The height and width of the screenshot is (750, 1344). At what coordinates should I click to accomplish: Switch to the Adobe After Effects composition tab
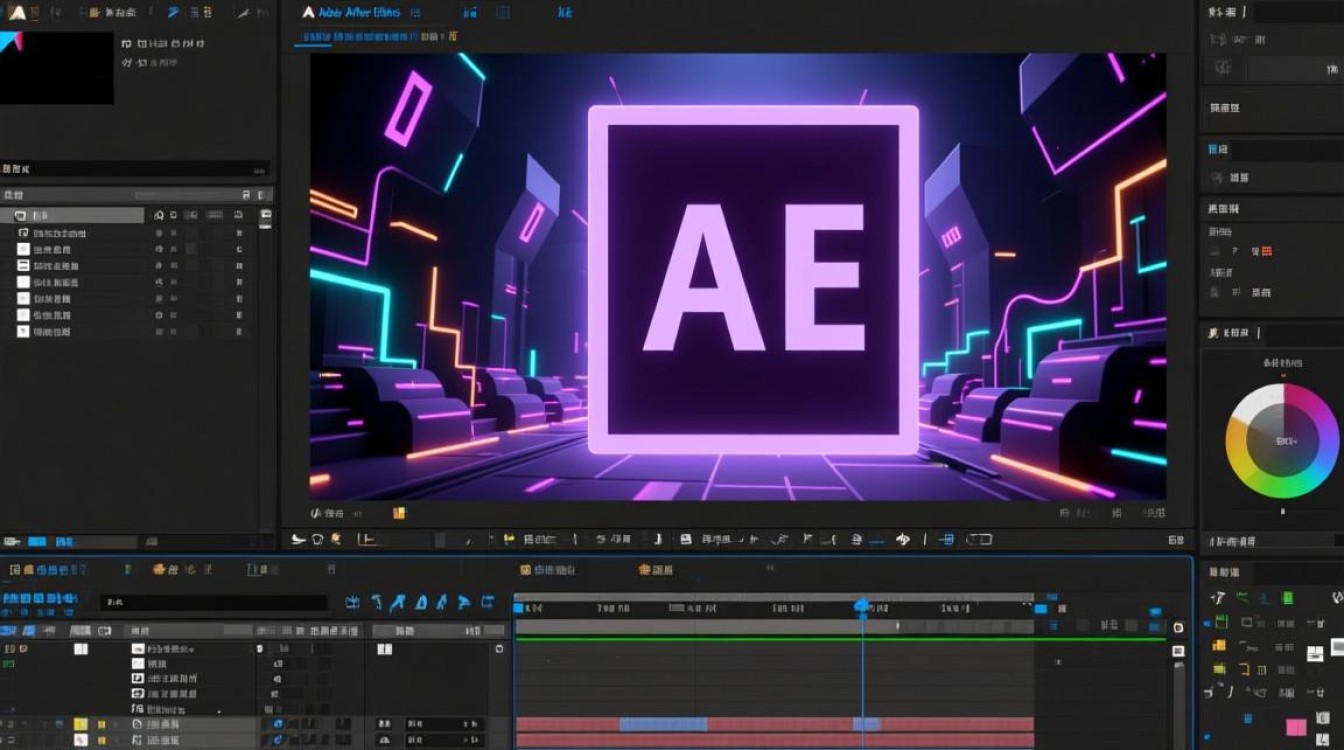click(x=360, y=12)
